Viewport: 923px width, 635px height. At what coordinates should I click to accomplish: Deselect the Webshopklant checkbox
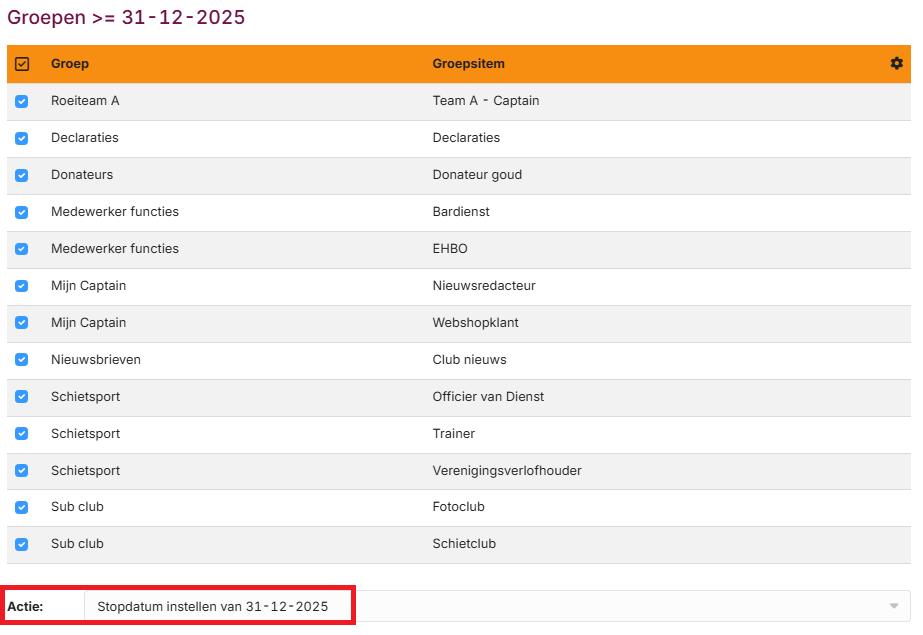click(21, 323)
